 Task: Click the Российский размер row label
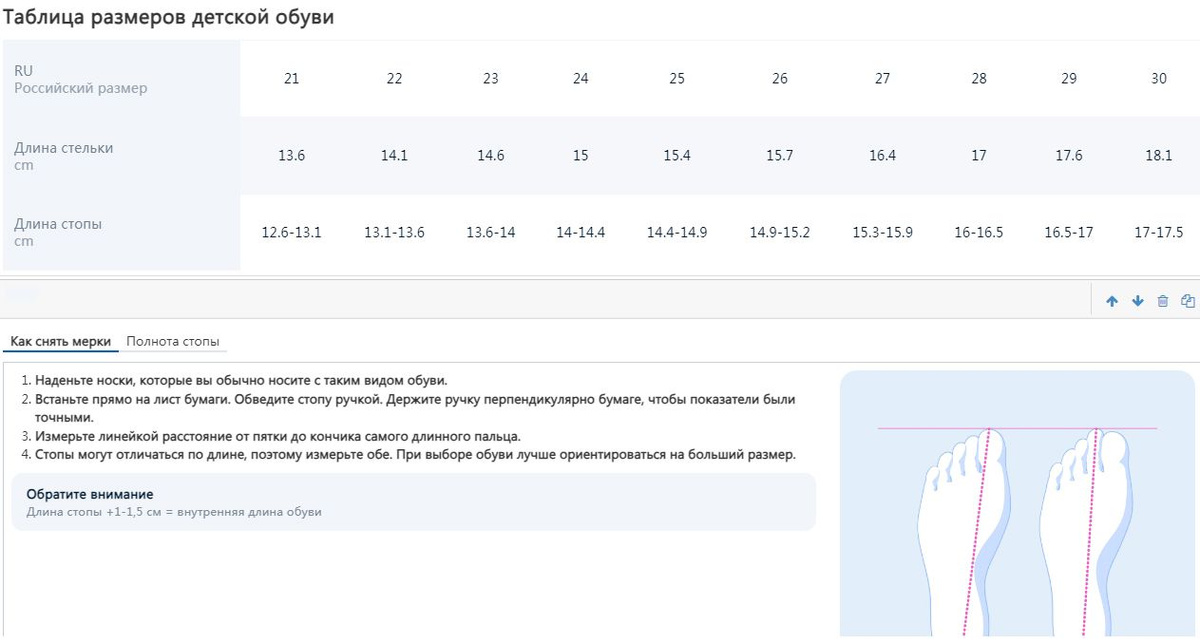[x=80, y=88]
